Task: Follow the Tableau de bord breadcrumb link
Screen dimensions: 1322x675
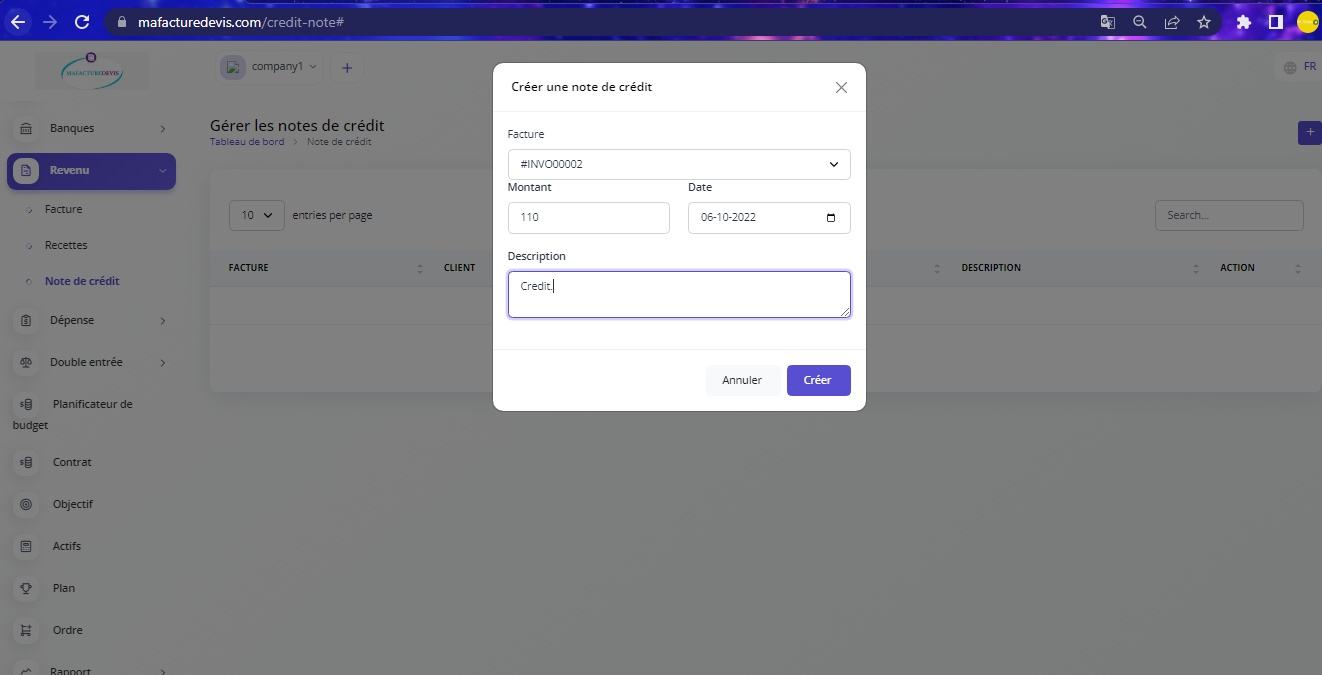Action: [x=247, y=142]
